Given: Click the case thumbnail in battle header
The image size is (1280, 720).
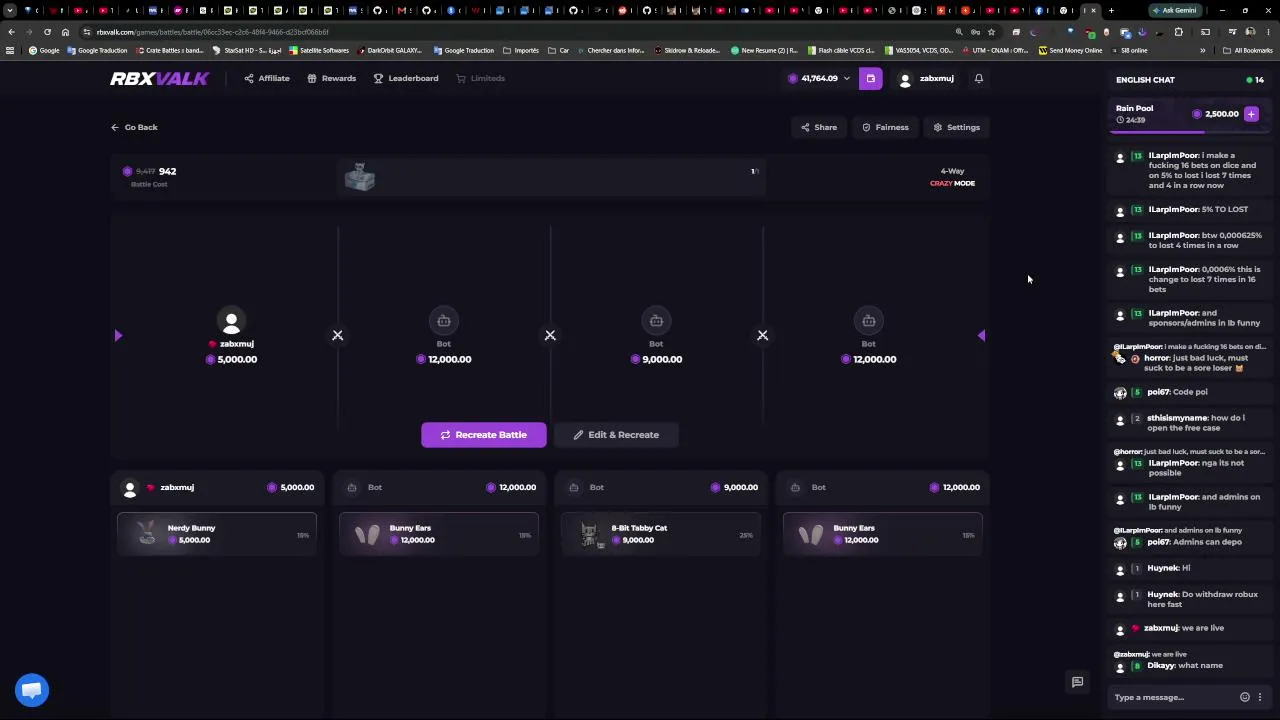Looking at the screenshot, I should tap(359, 178).
